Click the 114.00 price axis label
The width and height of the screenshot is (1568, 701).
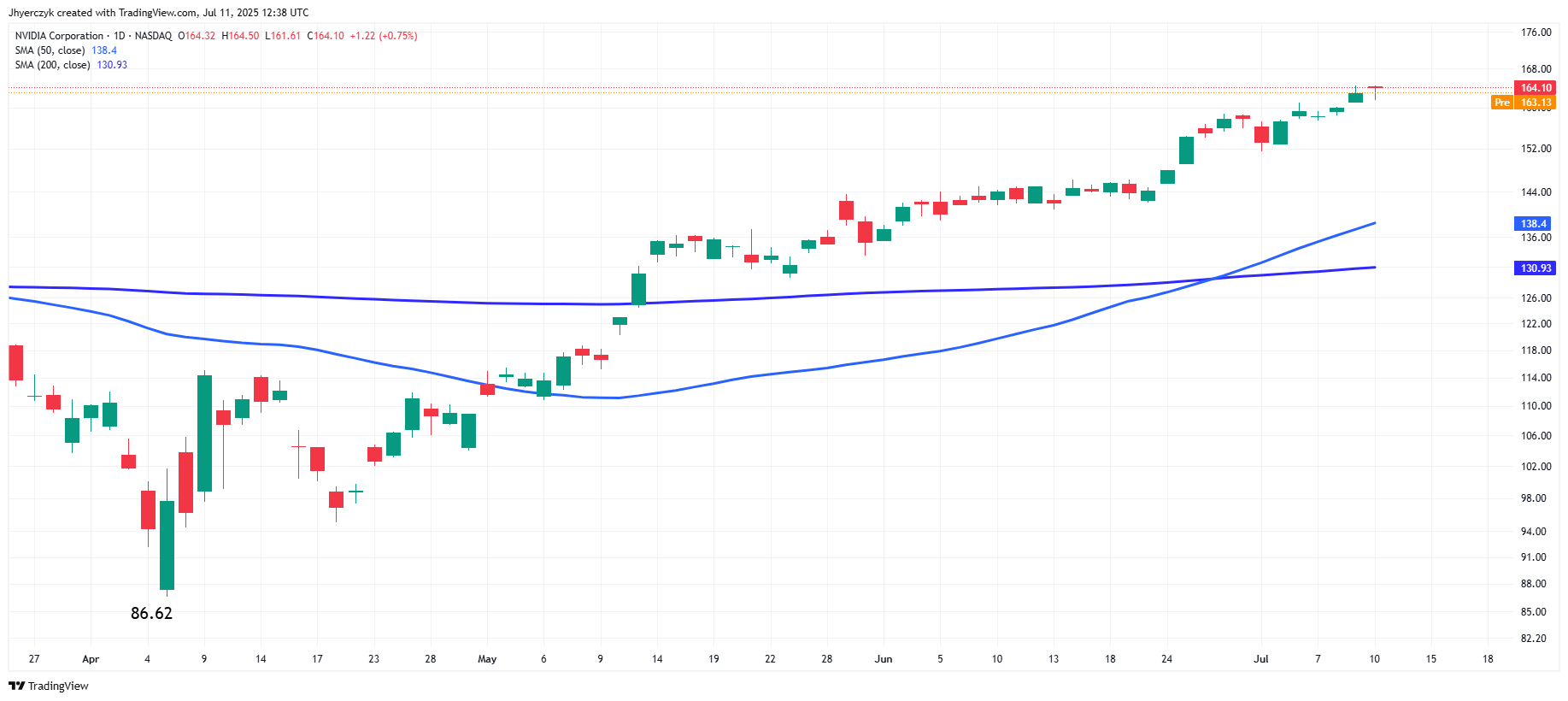[x=1536, y=378]
